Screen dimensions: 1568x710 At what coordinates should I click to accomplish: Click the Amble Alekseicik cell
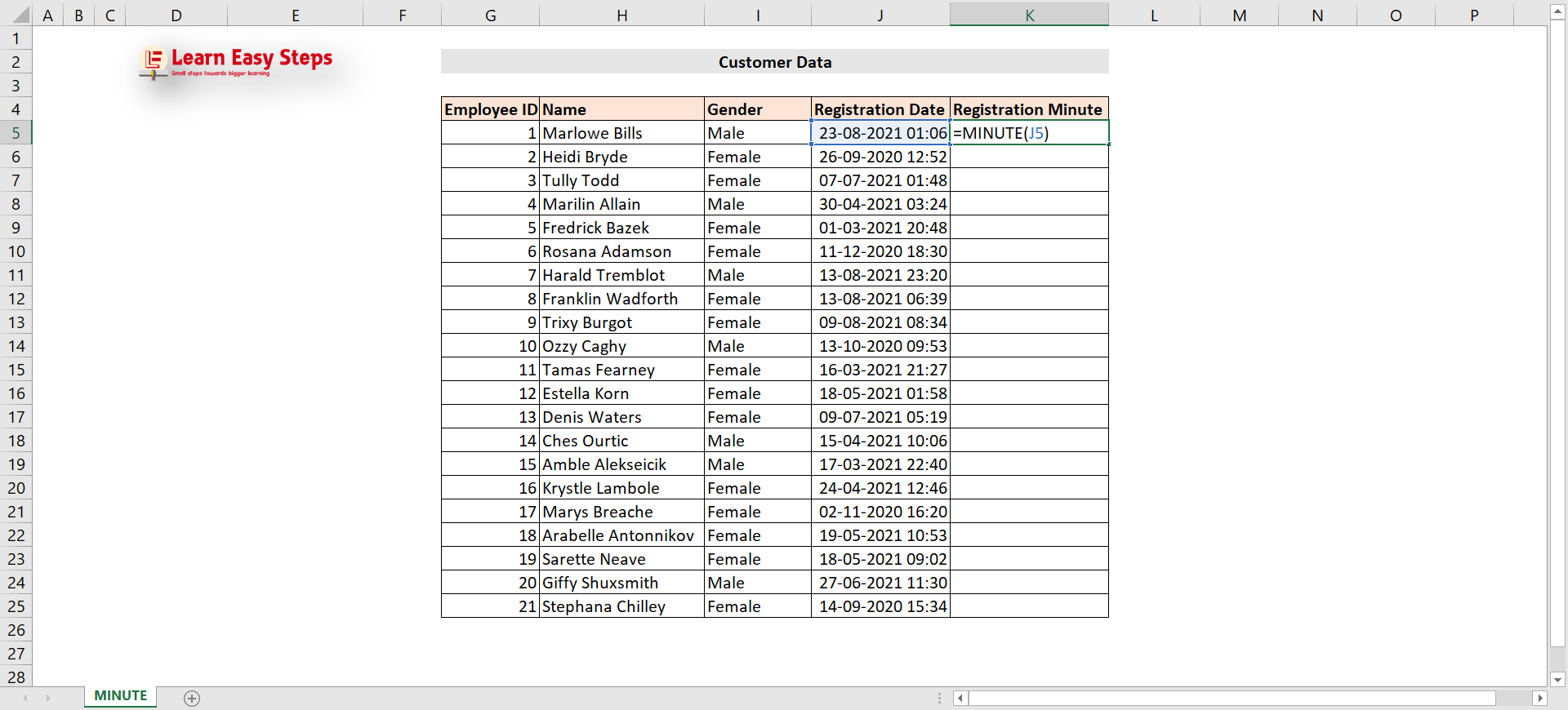[x=622, y=464]
